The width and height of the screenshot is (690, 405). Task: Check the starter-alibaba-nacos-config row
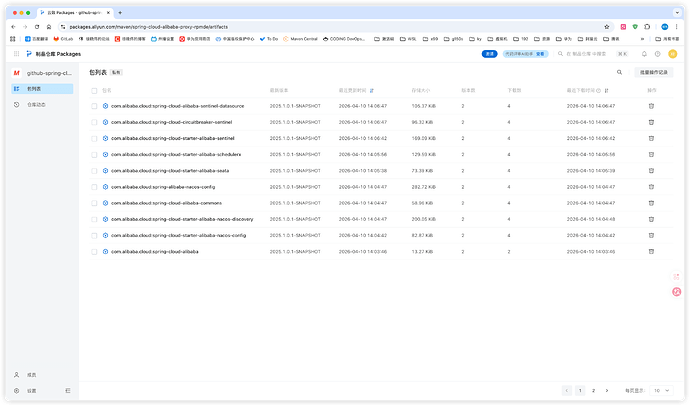[94, 236]
